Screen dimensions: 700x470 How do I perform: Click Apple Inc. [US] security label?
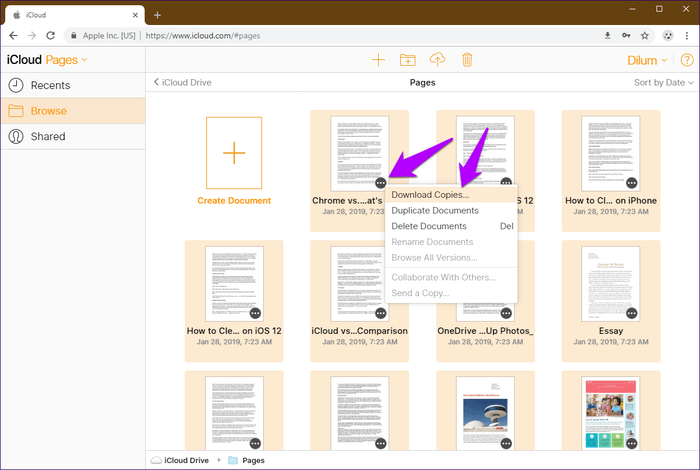coord(109,36)
